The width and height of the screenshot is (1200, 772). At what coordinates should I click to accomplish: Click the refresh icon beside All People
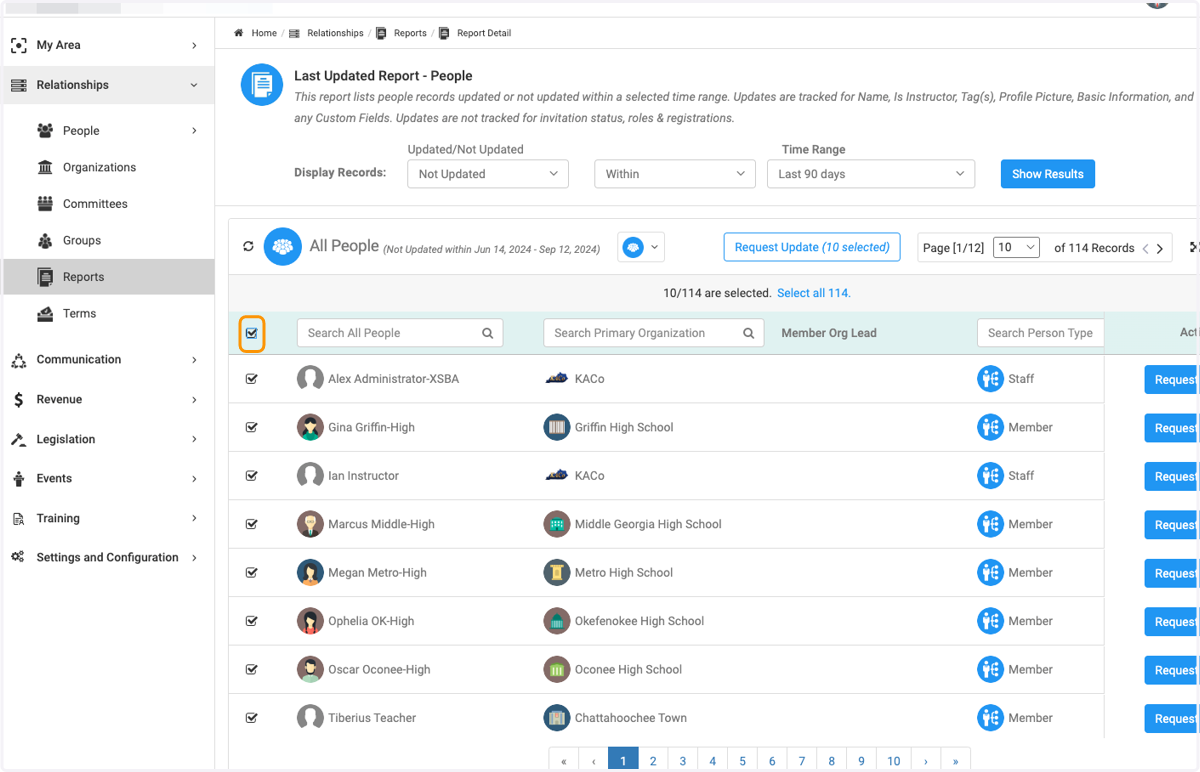[x=248, y=246]
